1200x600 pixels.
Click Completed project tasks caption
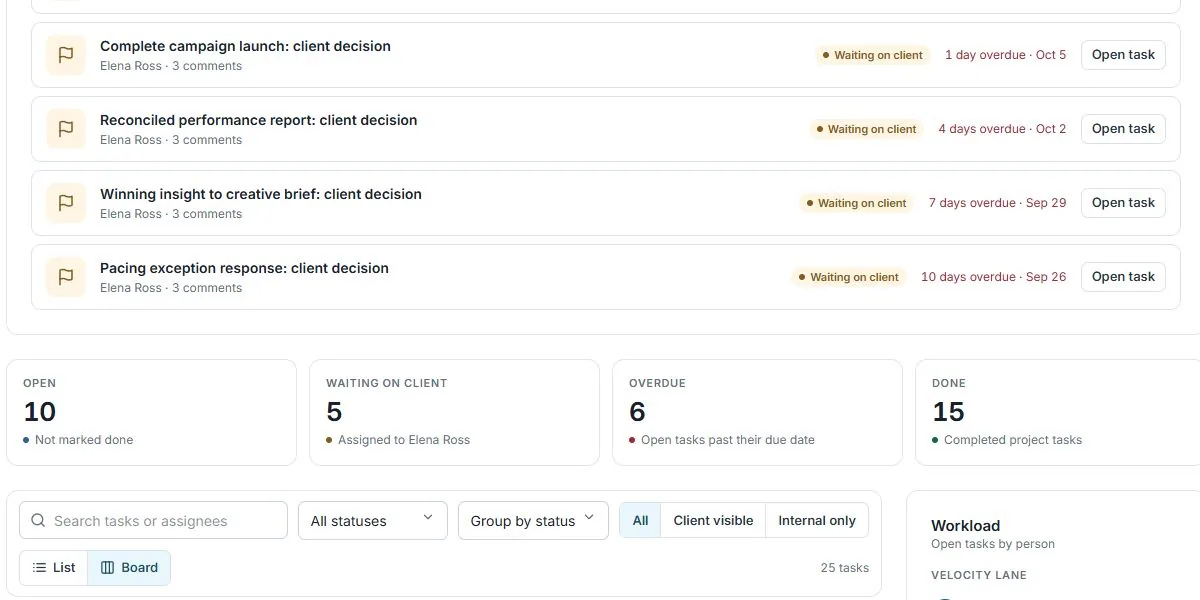(1013, 440)
